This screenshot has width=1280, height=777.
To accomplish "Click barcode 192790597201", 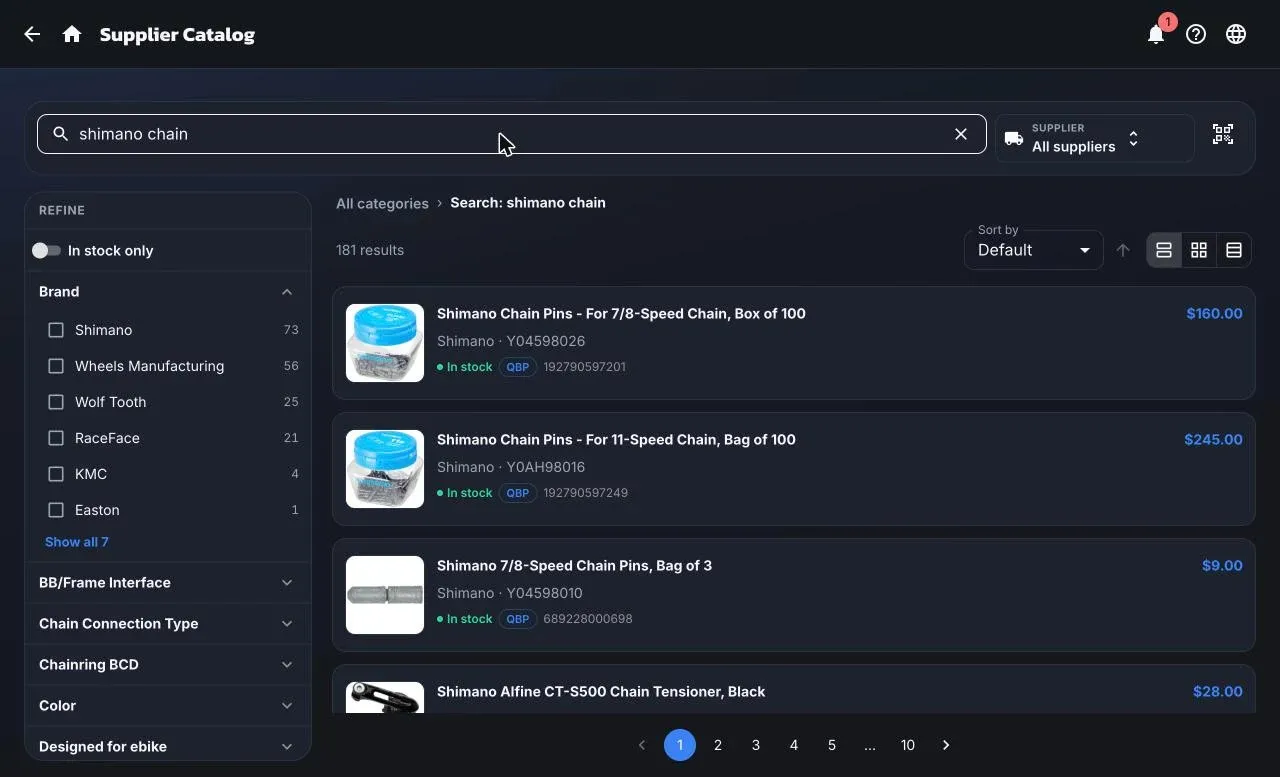I will point(584,367).
